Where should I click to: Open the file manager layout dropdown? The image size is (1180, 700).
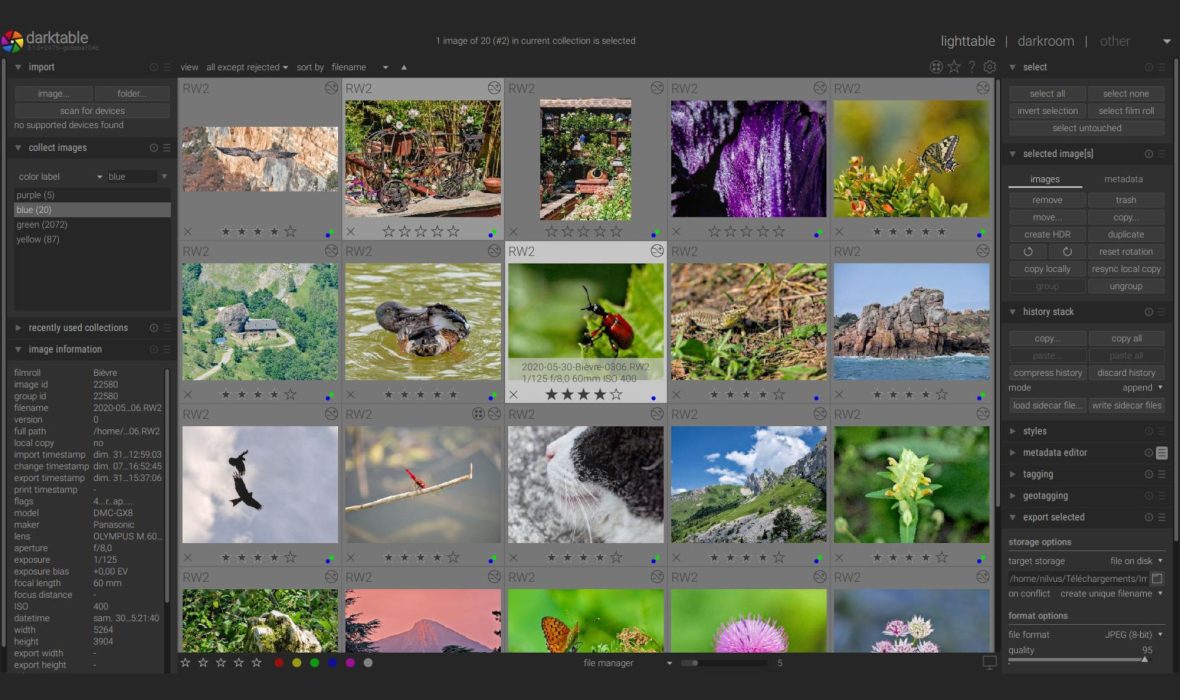pyautogui.click(x=627, y=662)
